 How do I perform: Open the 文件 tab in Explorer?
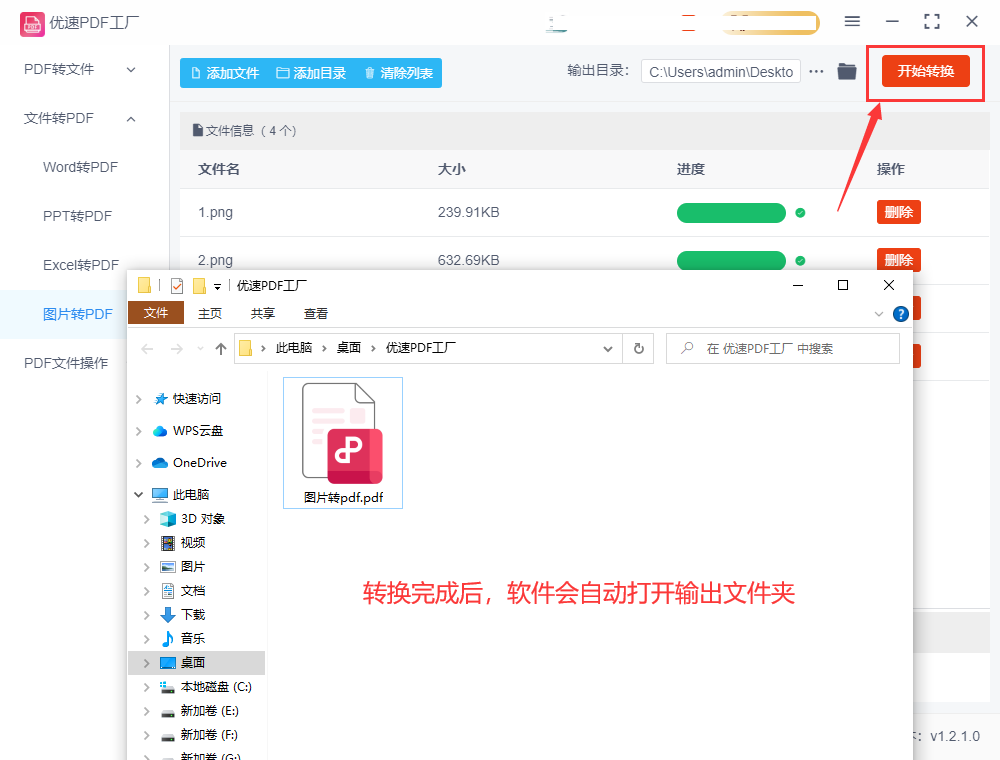pyautogui.click(x=156, y=313)
